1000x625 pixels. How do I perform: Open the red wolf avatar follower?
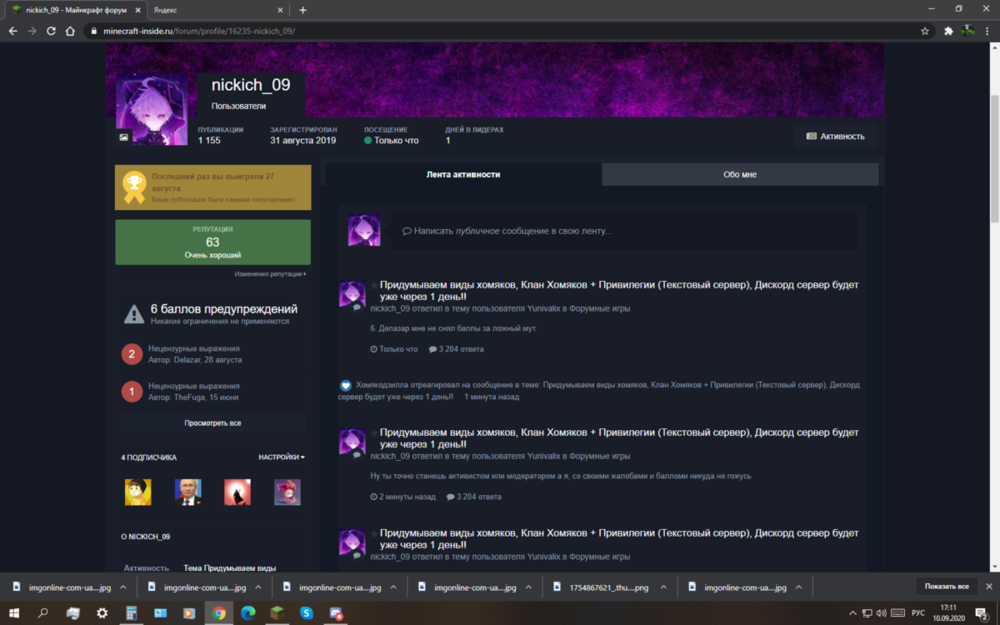(x=237, y=492)
